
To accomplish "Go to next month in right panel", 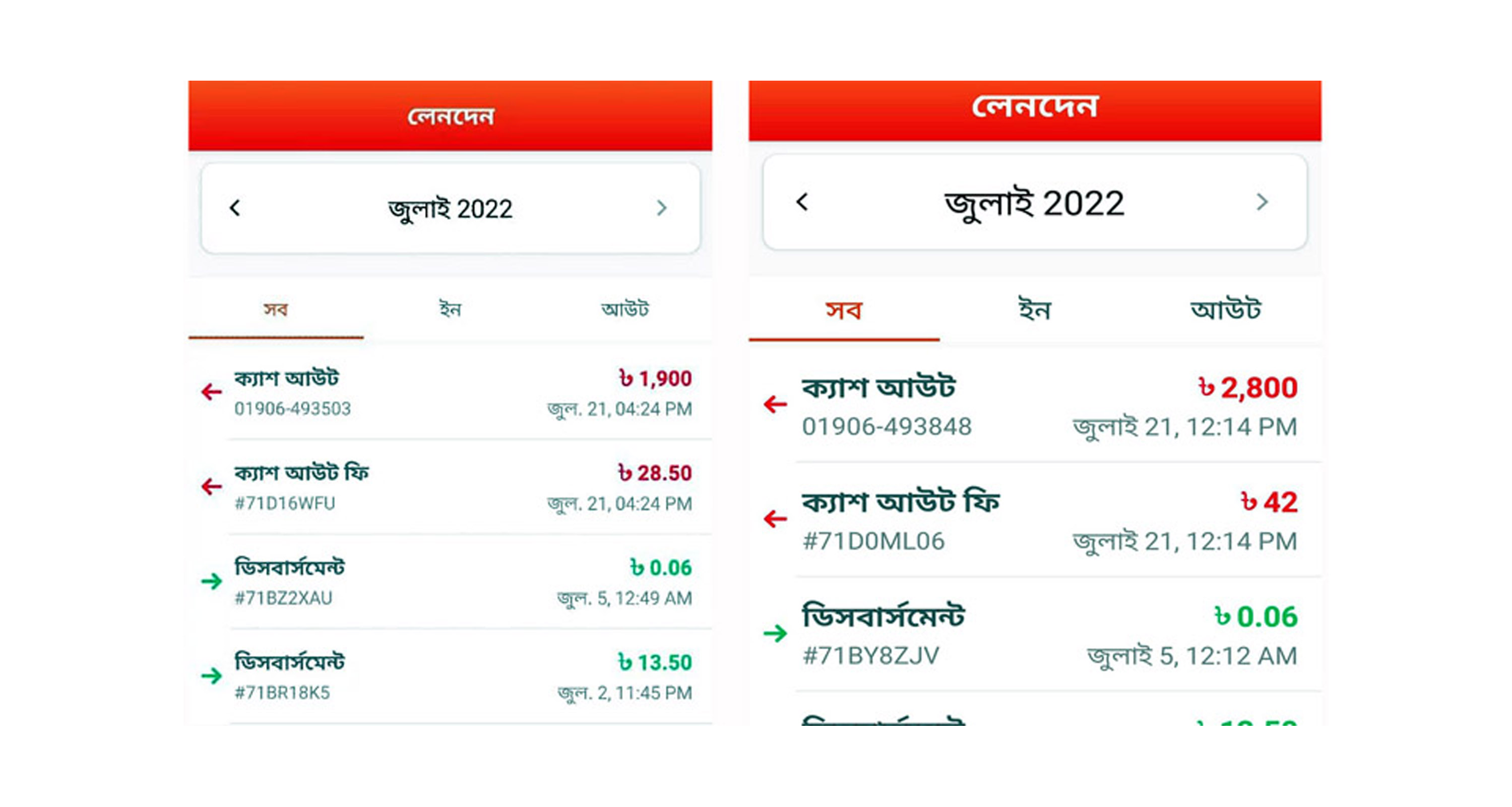I will tap(1262, 202).
